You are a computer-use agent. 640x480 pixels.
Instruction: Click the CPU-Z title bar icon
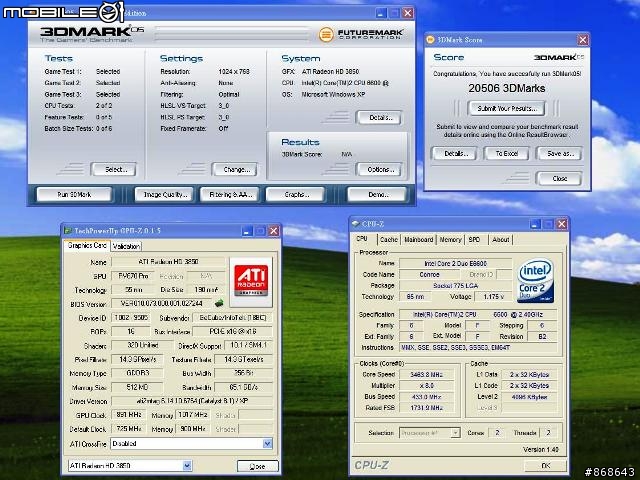(x=356, y=224)
